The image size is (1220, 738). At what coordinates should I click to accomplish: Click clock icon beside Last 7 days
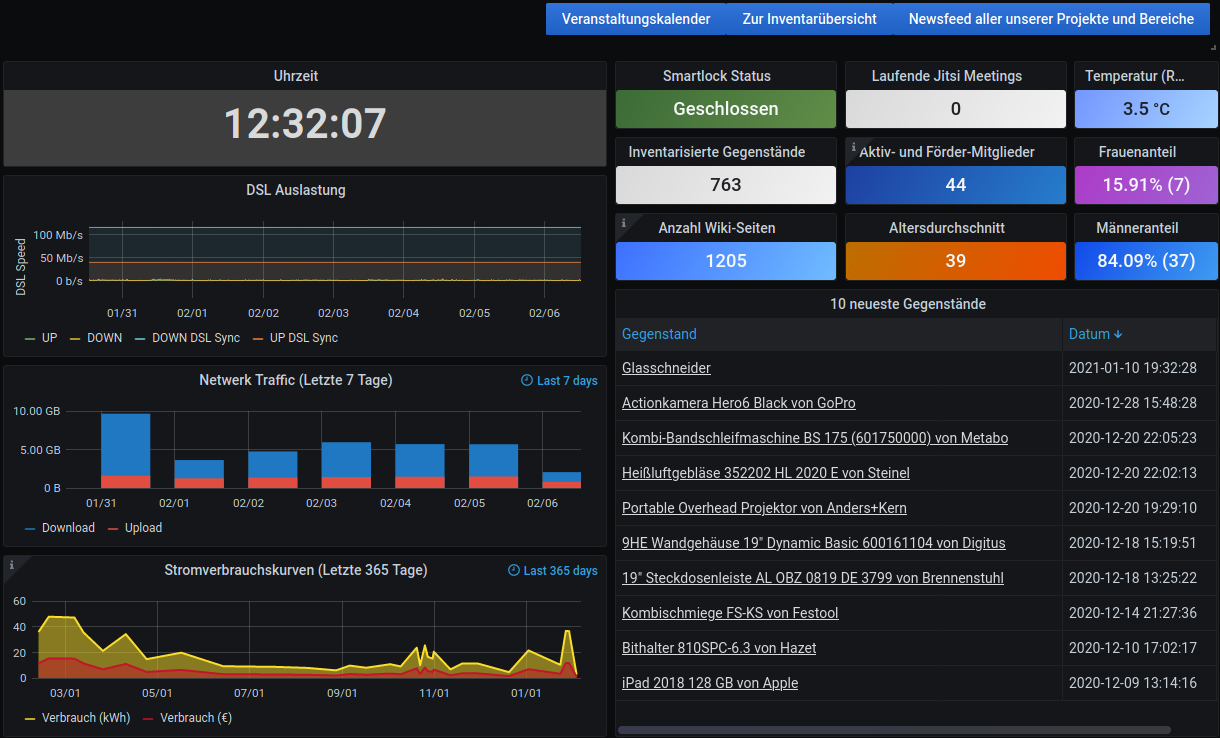pos(527,380)
